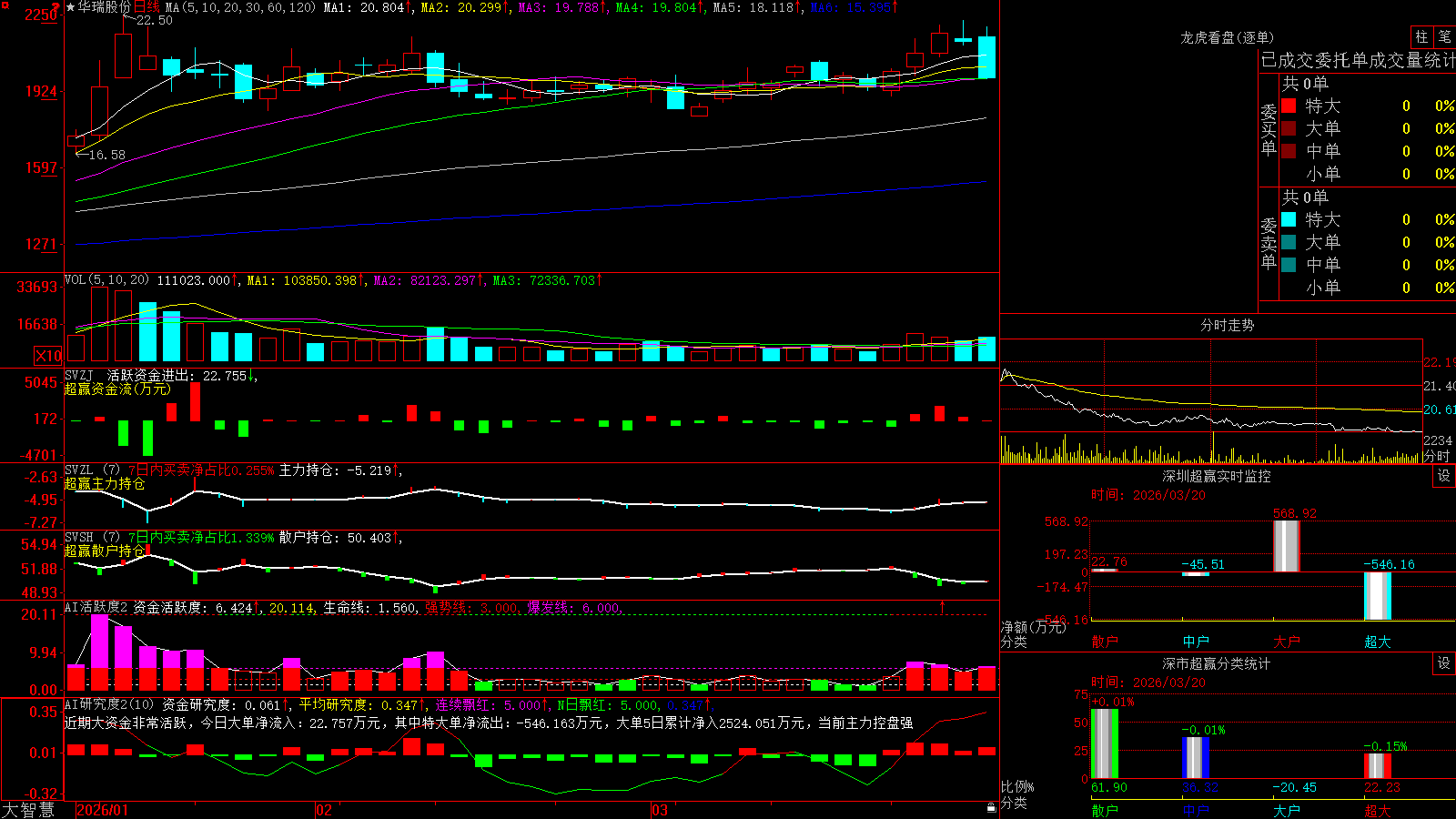Click the 02 month marker on timeline

pos(324,810)
